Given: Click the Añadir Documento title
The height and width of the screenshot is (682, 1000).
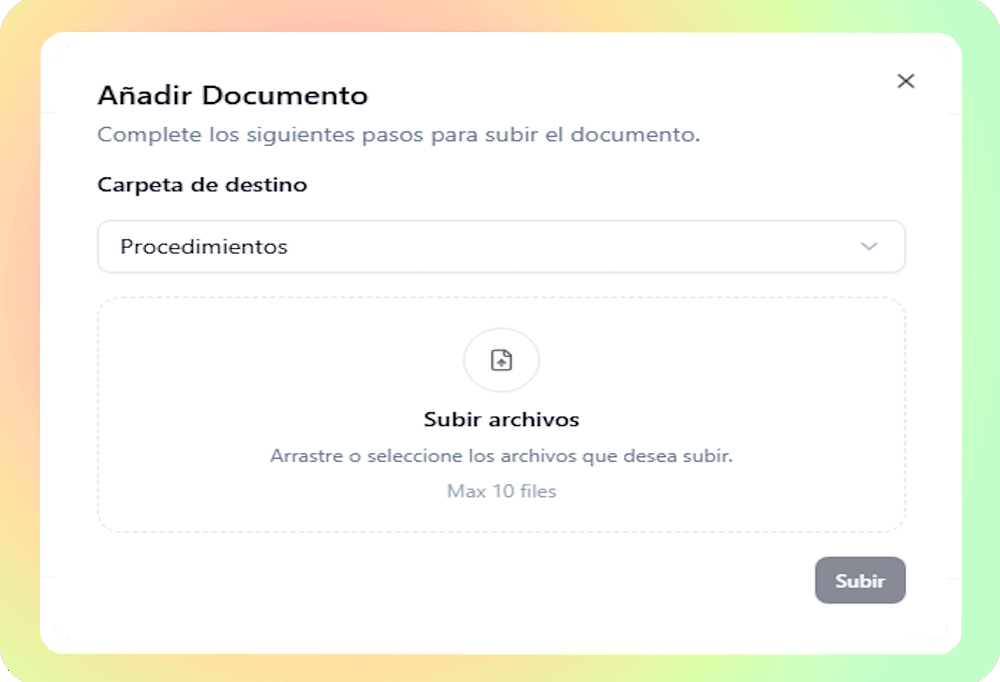Looking at the screenshot, I should click(232, 96).
